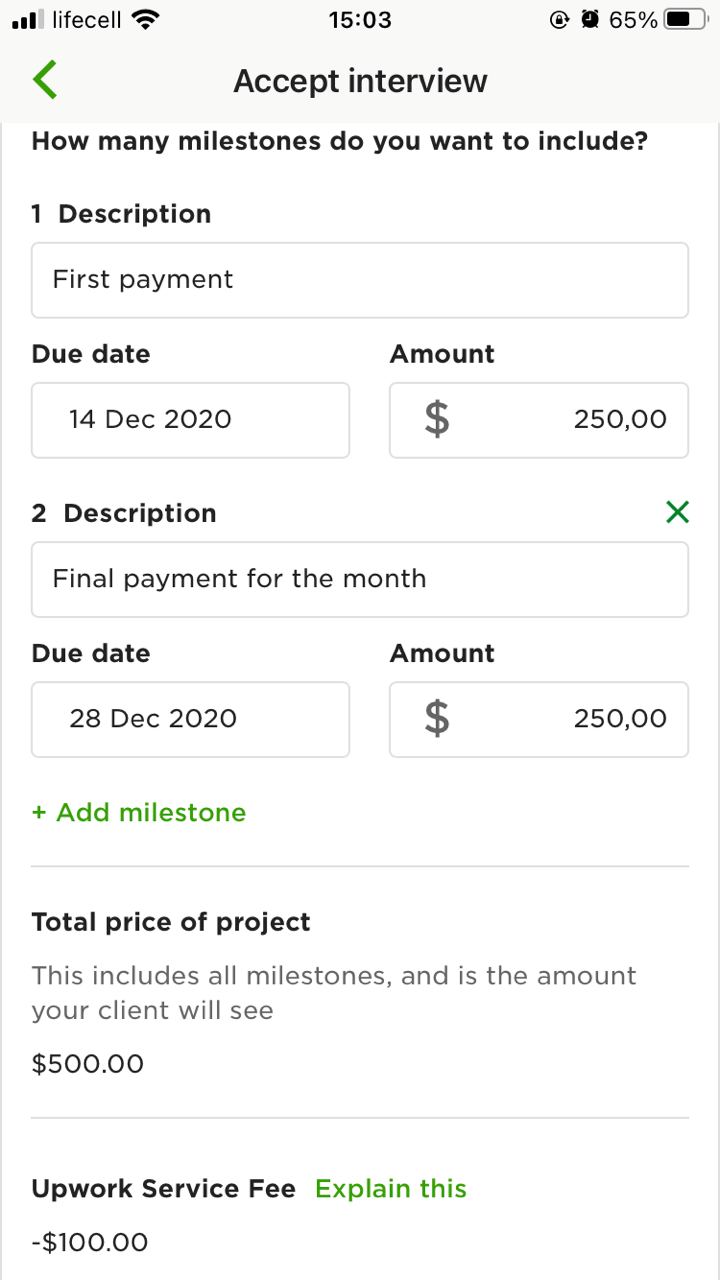Open the 28 Dec 2020 due date picker

click(x=190, y=719)
